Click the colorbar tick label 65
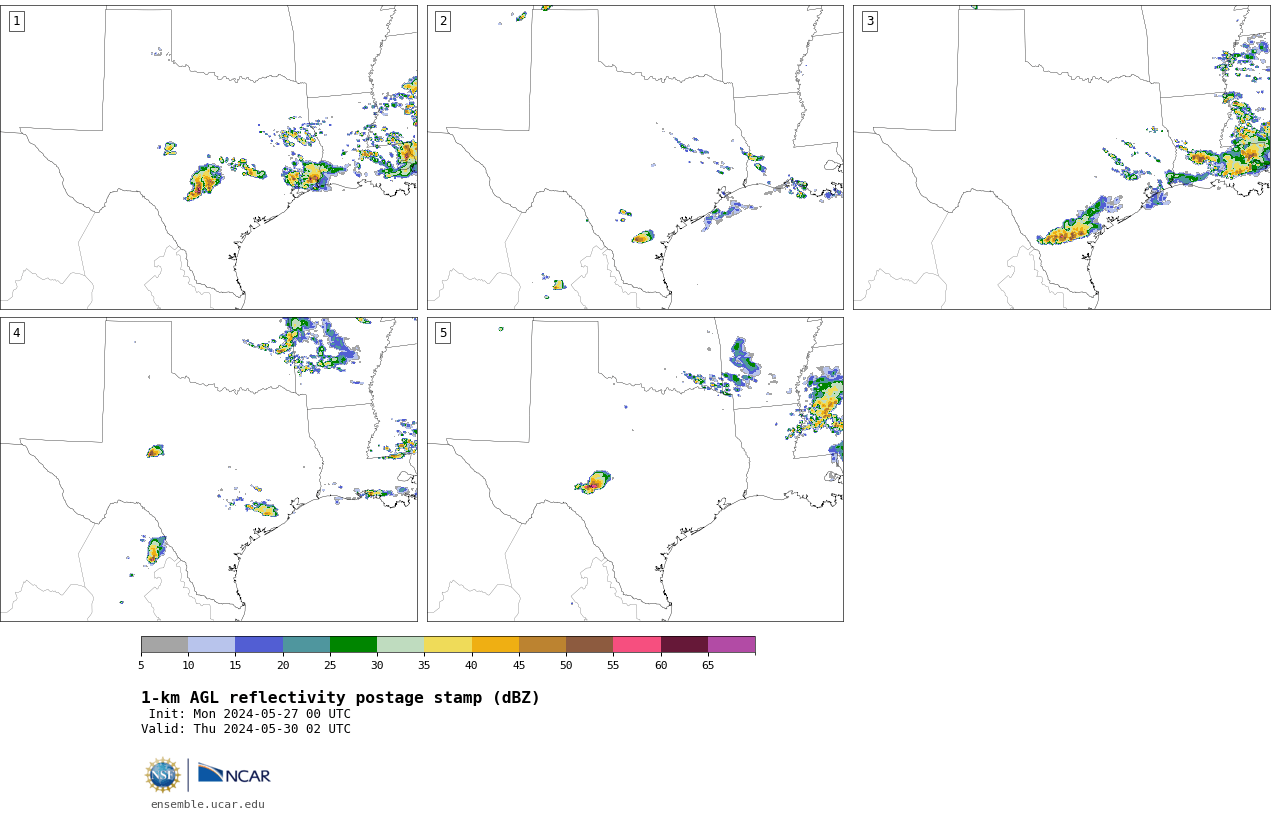Screen dimensions: 1280x815 click(x=708, y=665)
